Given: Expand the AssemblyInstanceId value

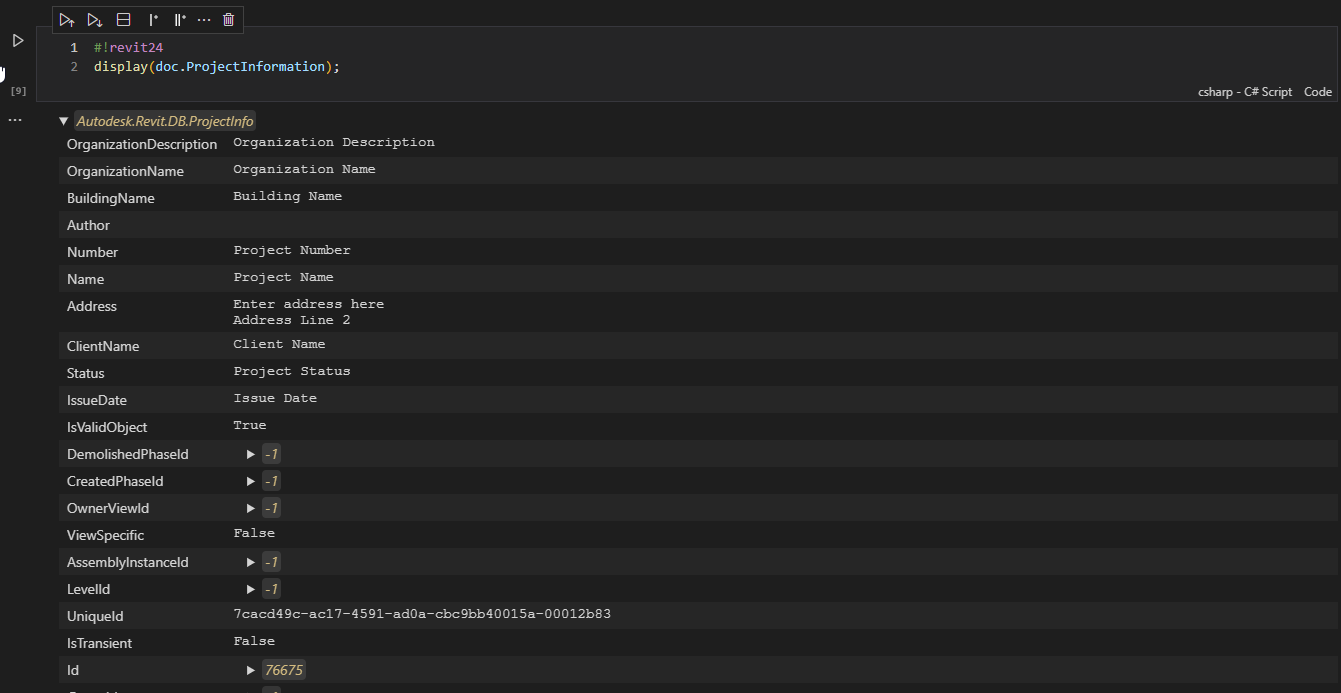Looking at the screenshot, I should click(251, 562).
